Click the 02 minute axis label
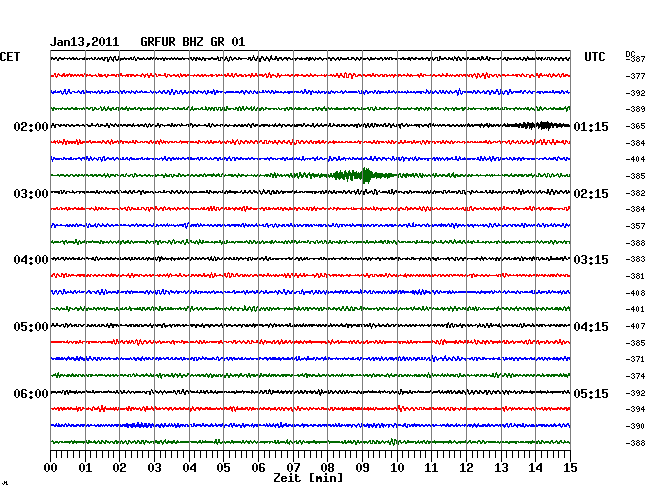 (119, 468)
